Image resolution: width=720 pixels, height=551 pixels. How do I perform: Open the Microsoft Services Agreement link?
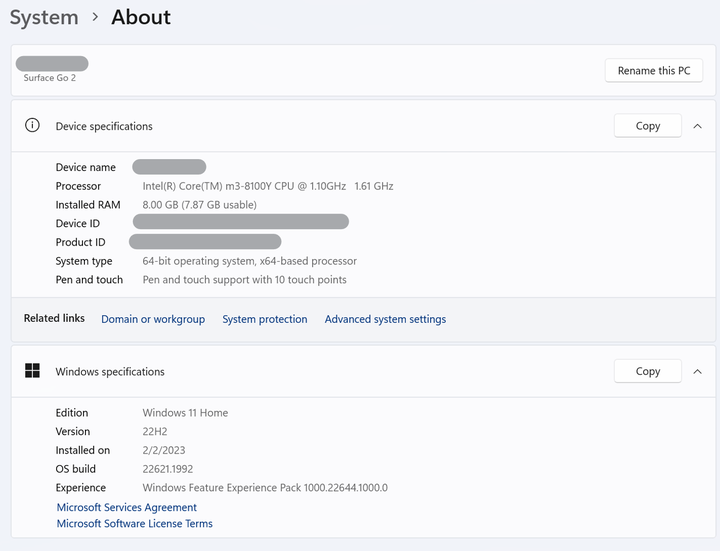(127, 507)
